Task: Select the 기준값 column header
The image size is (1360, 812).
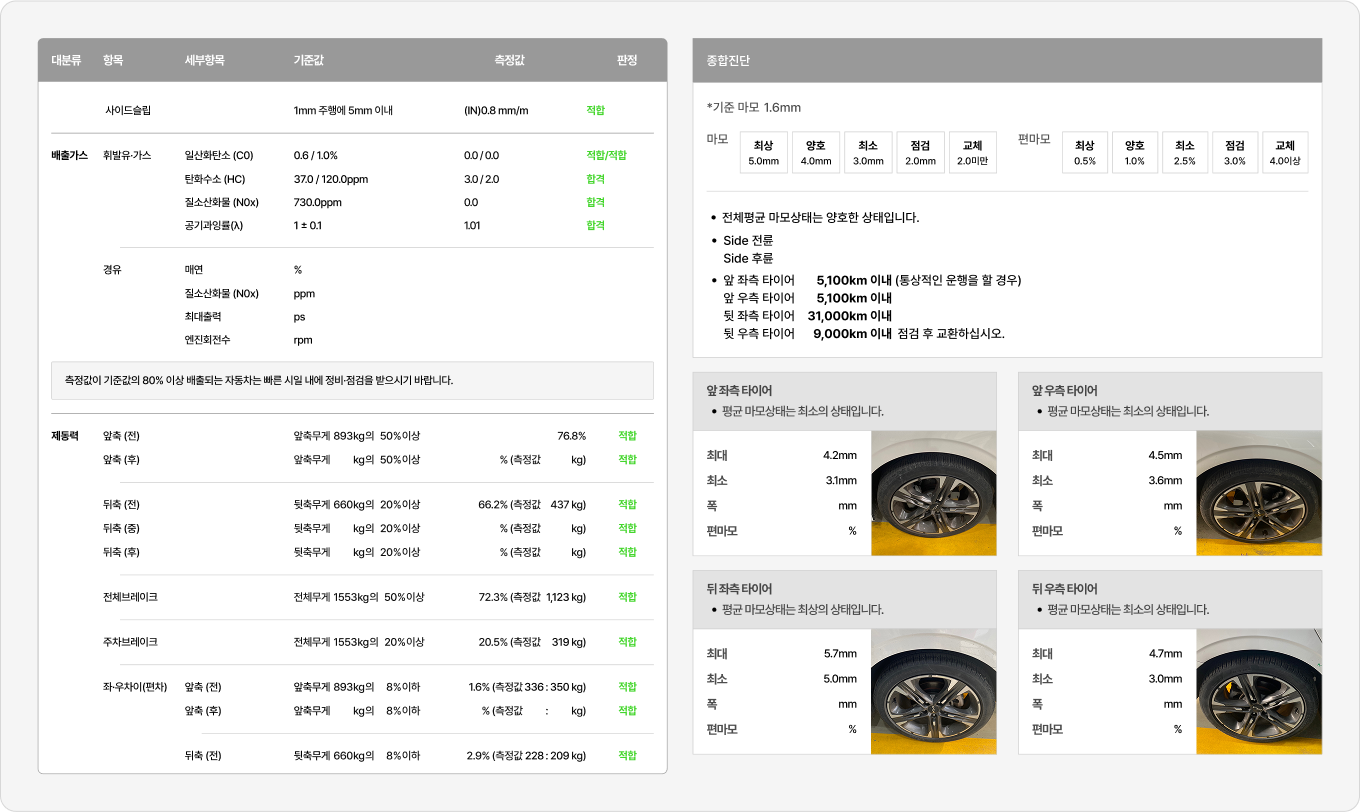Action: pos(308,61)
